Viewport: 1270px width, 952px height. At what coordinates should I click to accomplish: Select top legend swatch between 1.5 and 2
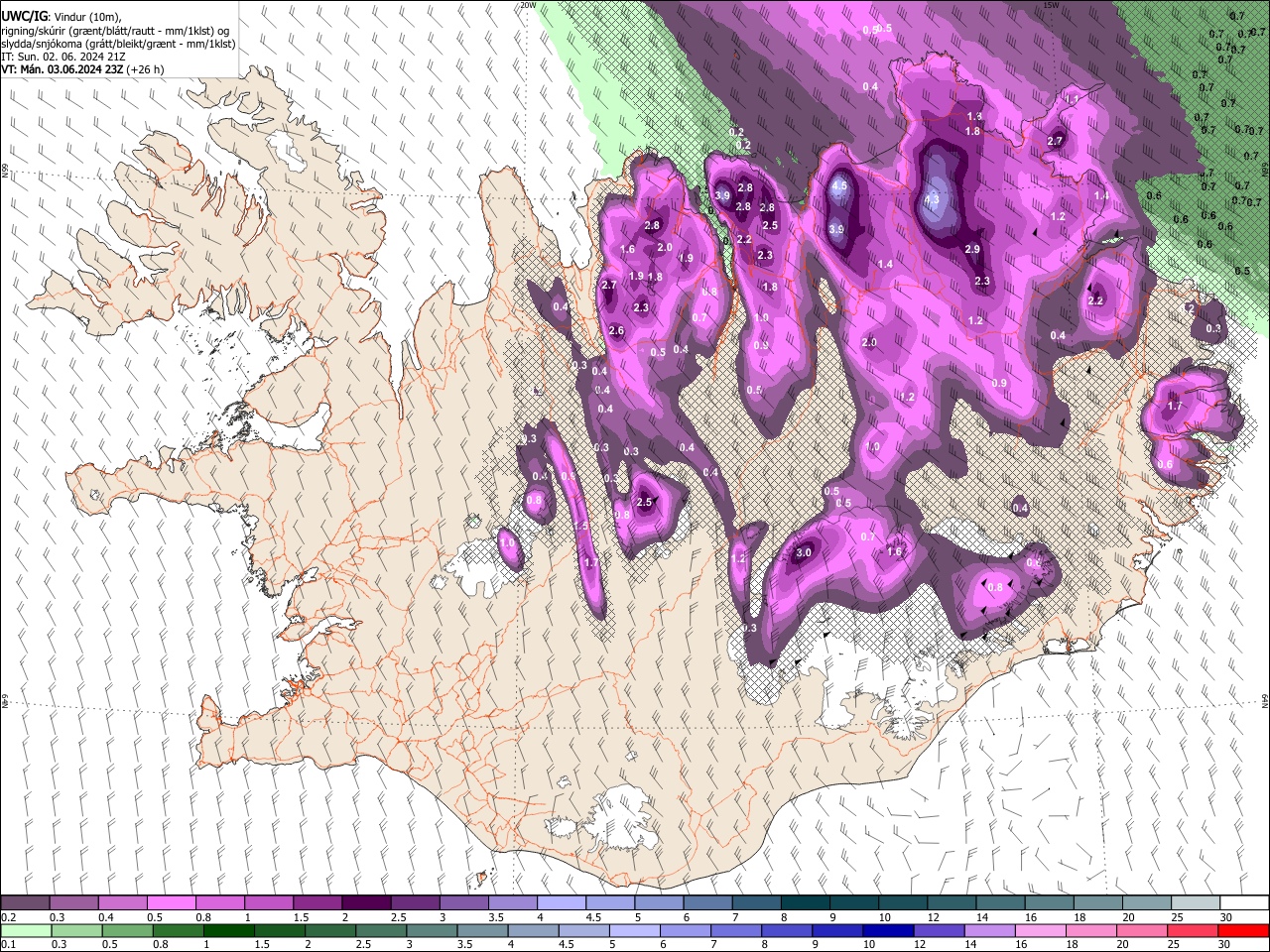(317, 903)
